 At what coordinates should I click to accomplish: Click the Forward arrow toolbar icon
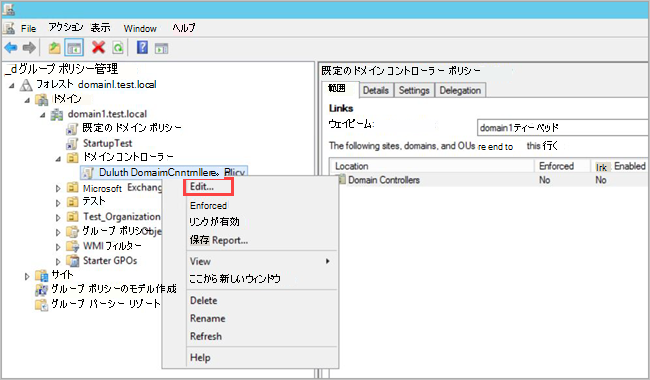tap(29, 48)
